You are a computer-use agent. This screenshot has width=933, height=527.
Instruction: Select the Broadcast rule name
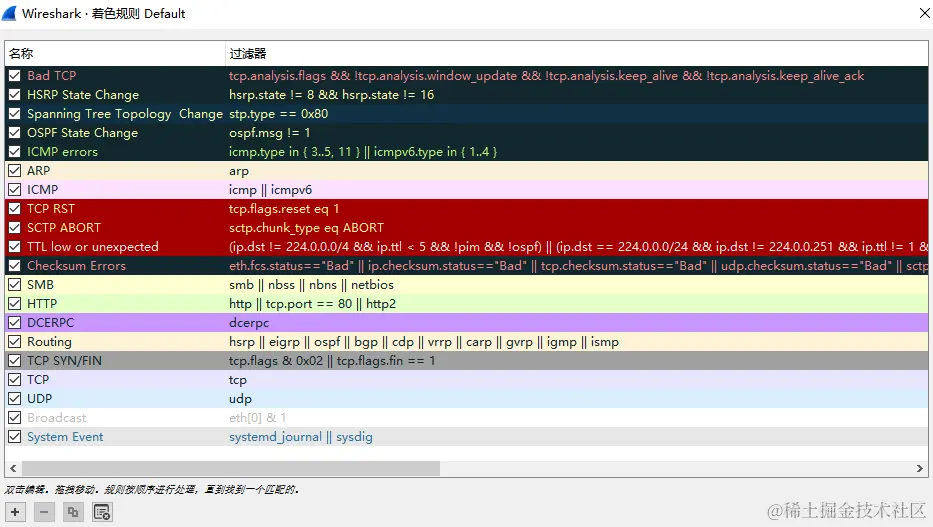[57, 418]
